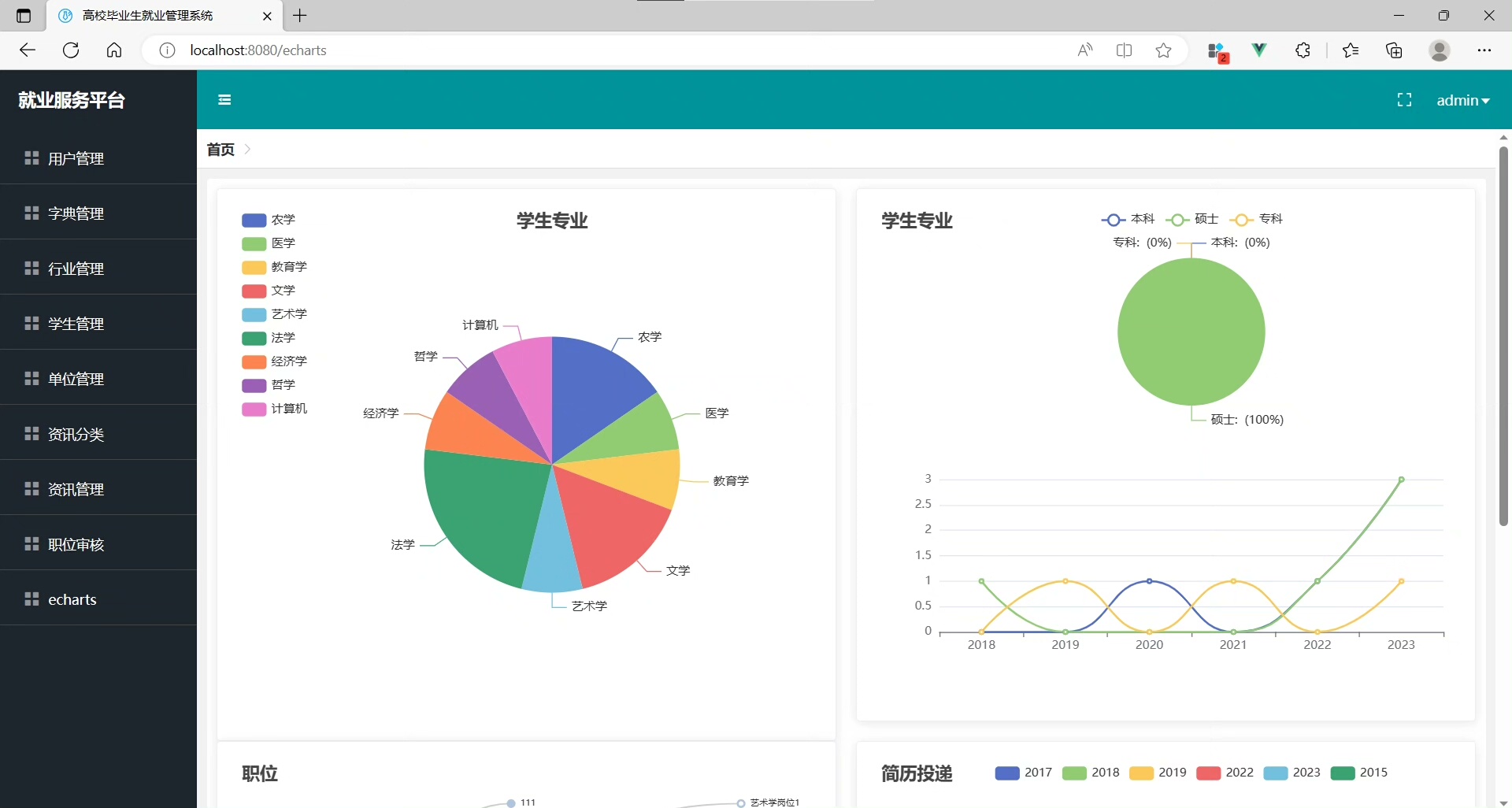Screen dimensions: 1512x808
Task: Toggle 专科 series legend marker
Action: point(1241,220)
